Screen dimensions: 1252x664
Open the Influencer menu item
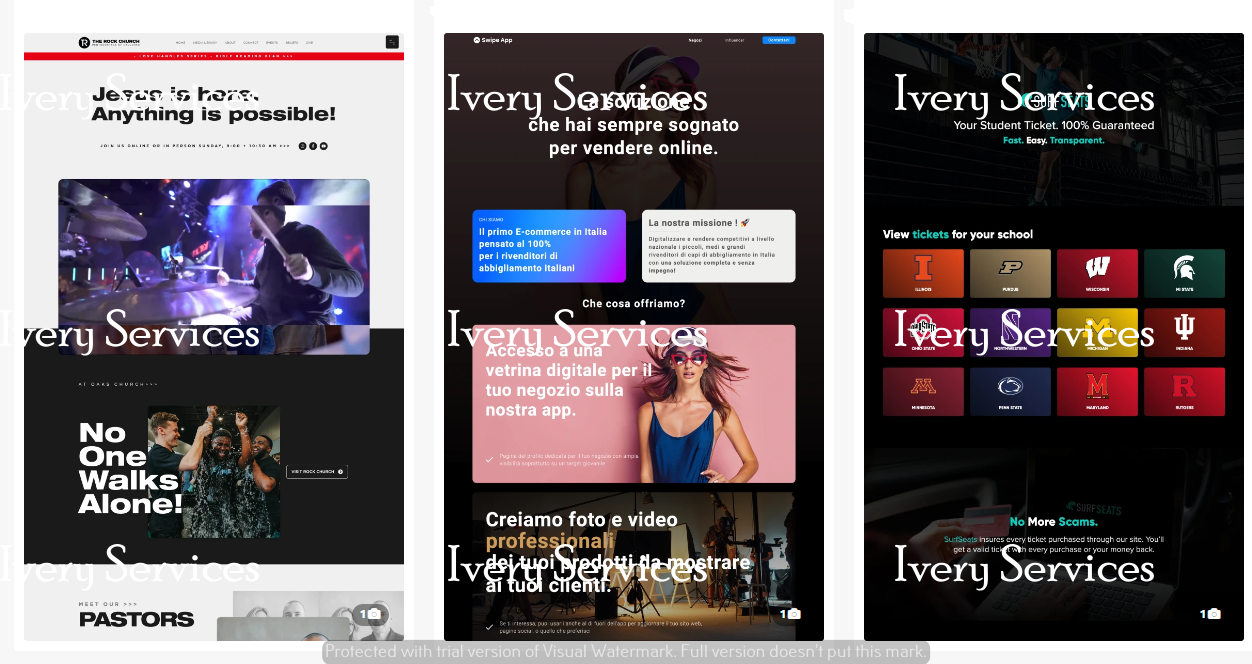coord(734,40)
